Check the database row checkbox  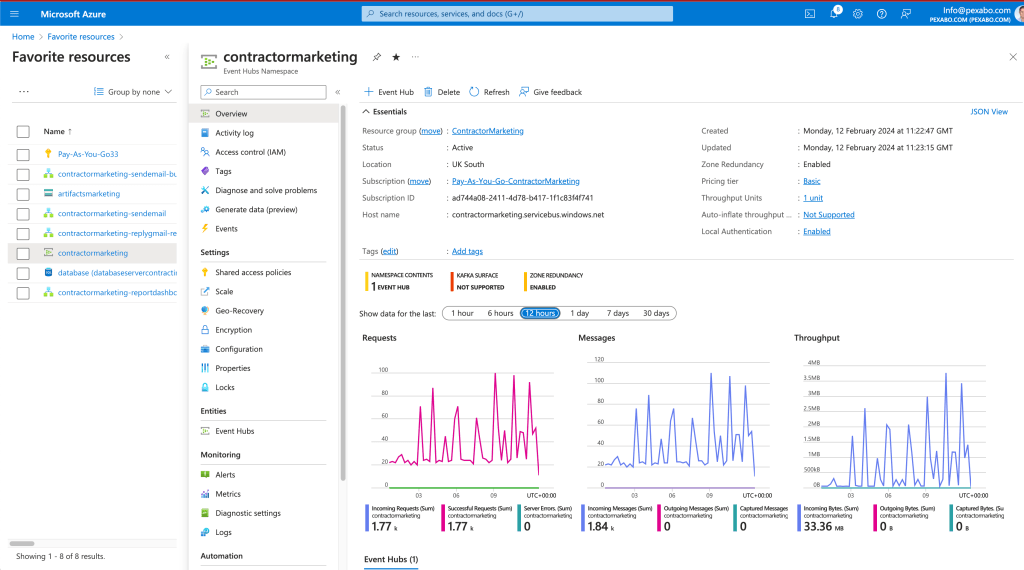pos(23,273)
